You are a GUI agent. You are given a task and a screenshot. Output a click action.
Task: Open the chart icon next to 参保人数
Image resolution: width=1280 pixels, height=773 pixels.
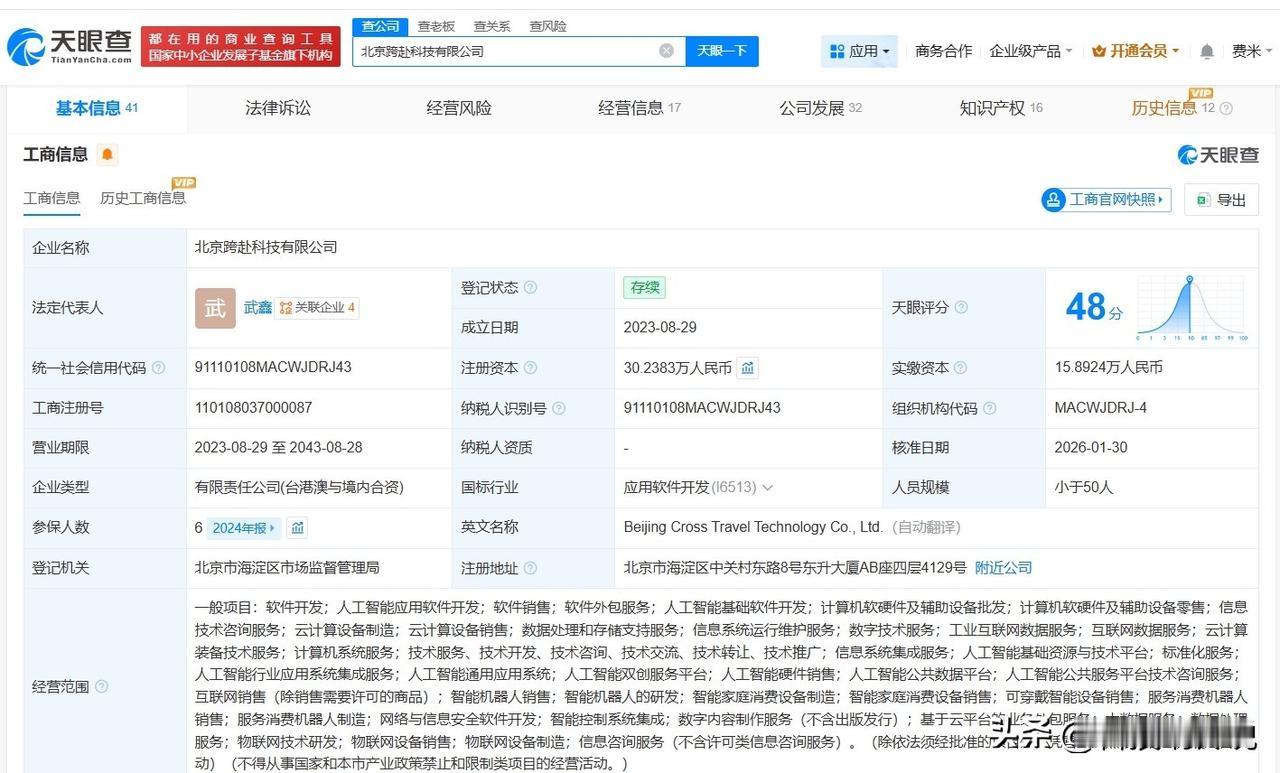[297, 528]
